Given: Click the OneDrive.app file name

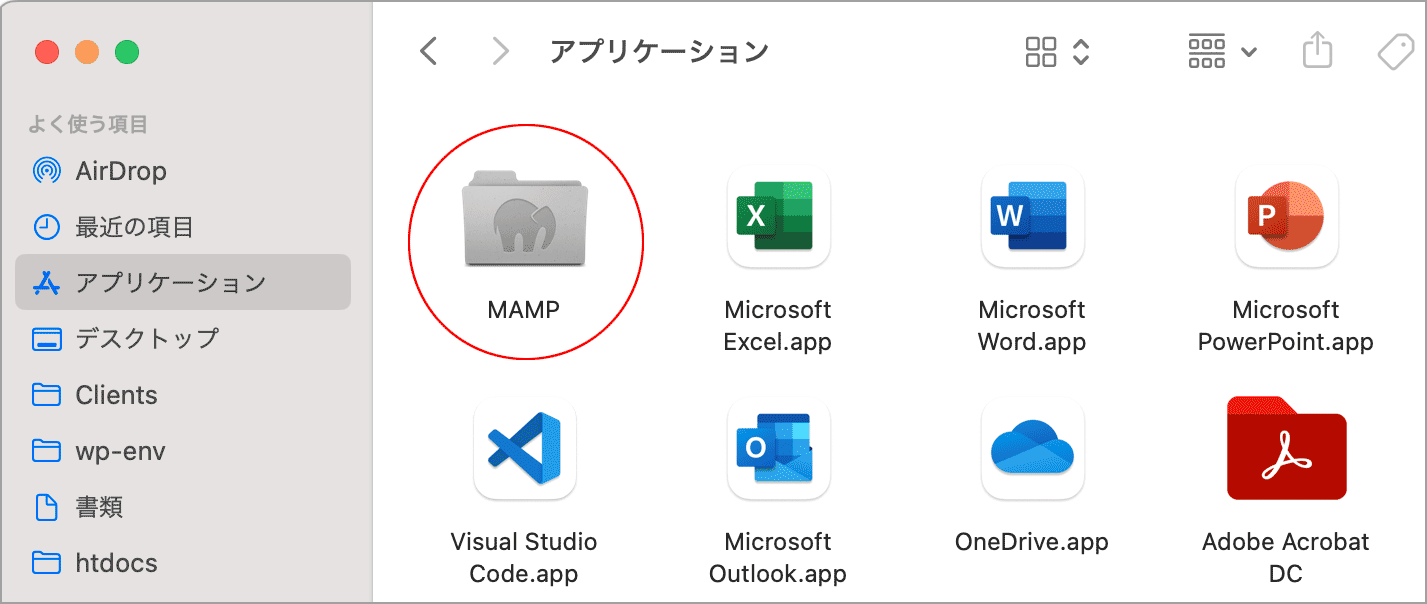Looking at the screenshot, I should (x=1032, y=542).
